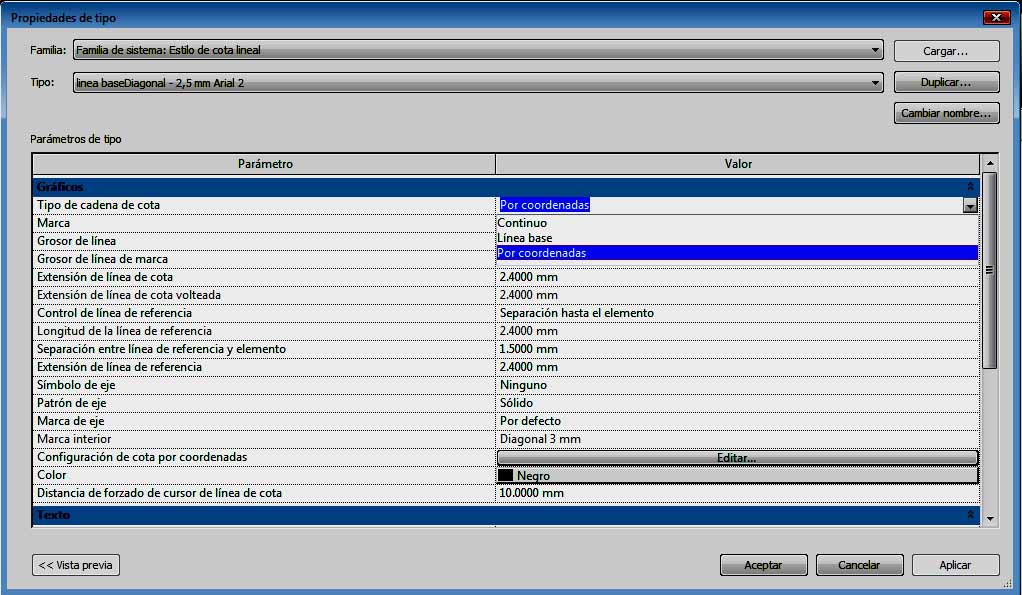Open the Familia dropdown
1022x595 pixels.
pyautogui.click(x=875, y=50)
